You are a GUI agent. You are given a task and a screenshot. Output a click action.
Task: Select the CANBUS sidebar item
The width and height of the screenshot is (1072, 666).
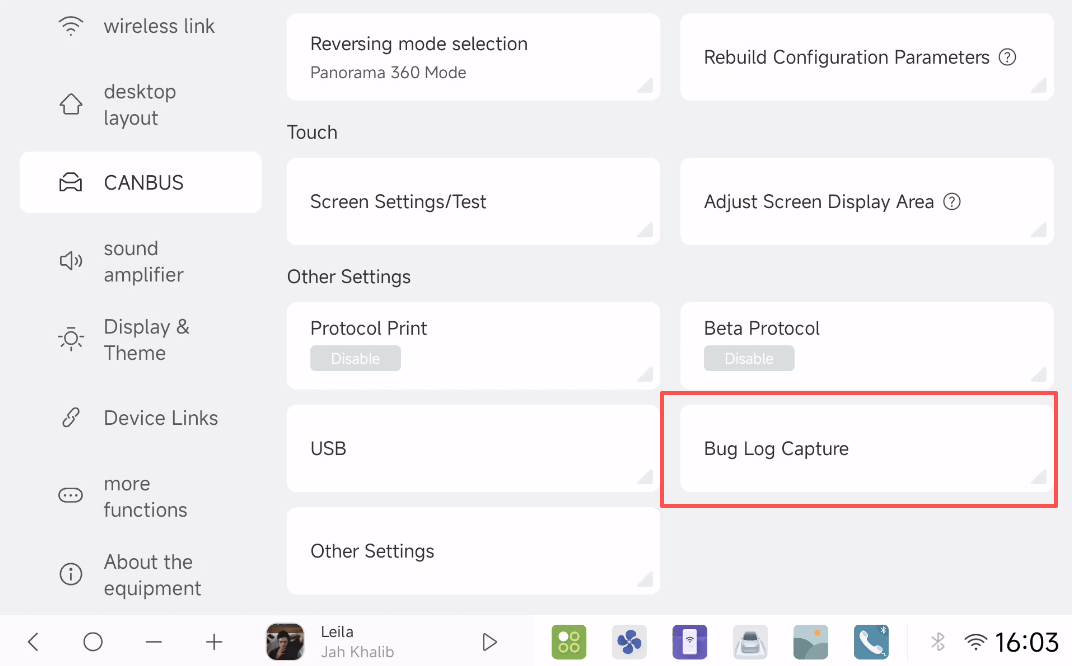pyautogui.click(x=141, y=183)
